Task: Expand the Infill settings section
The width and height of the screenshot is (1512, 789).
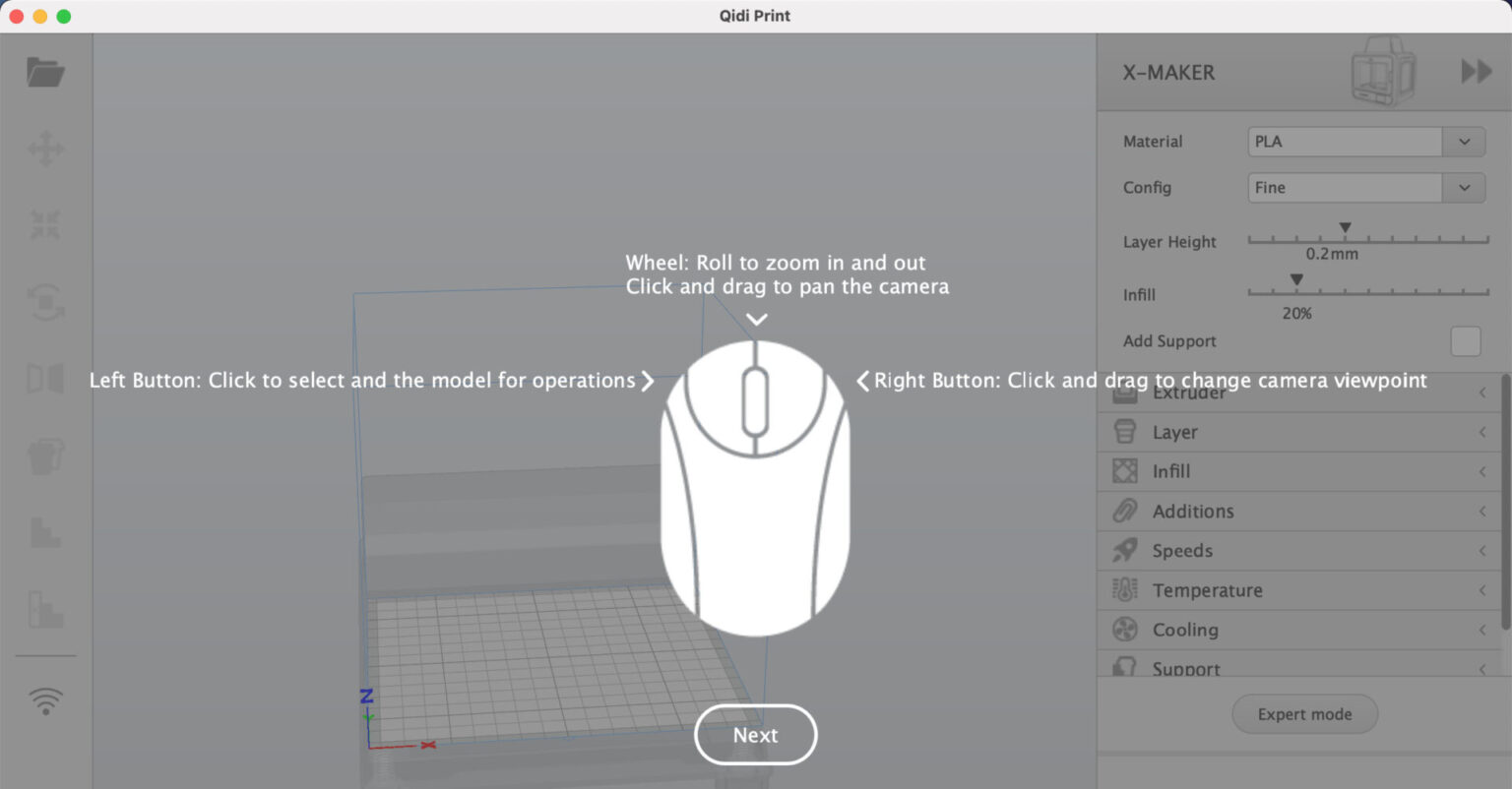Action: coord(1299,472)
